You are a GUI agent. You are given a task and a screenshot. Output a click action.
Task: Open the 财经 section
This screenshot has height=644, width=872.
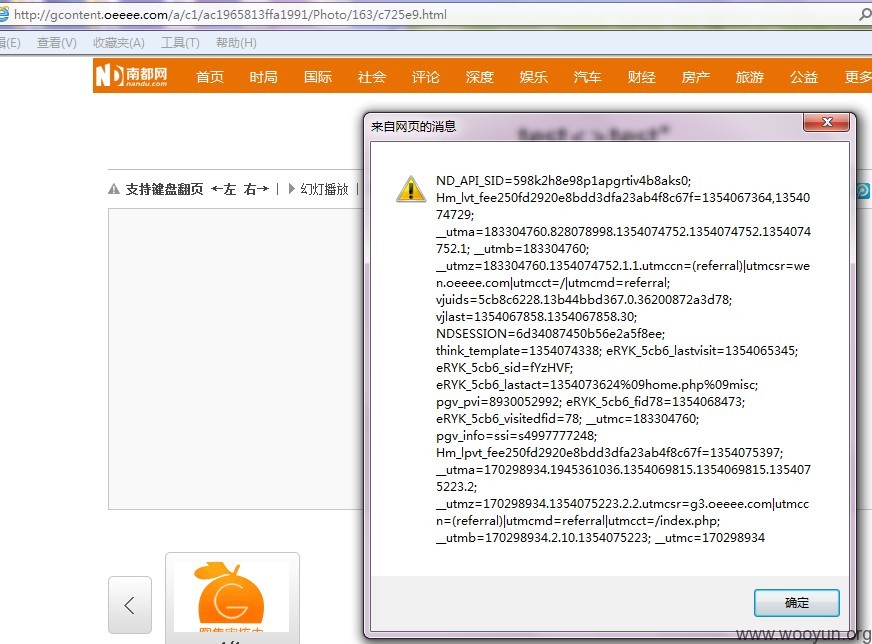click(x=641, y=77)
